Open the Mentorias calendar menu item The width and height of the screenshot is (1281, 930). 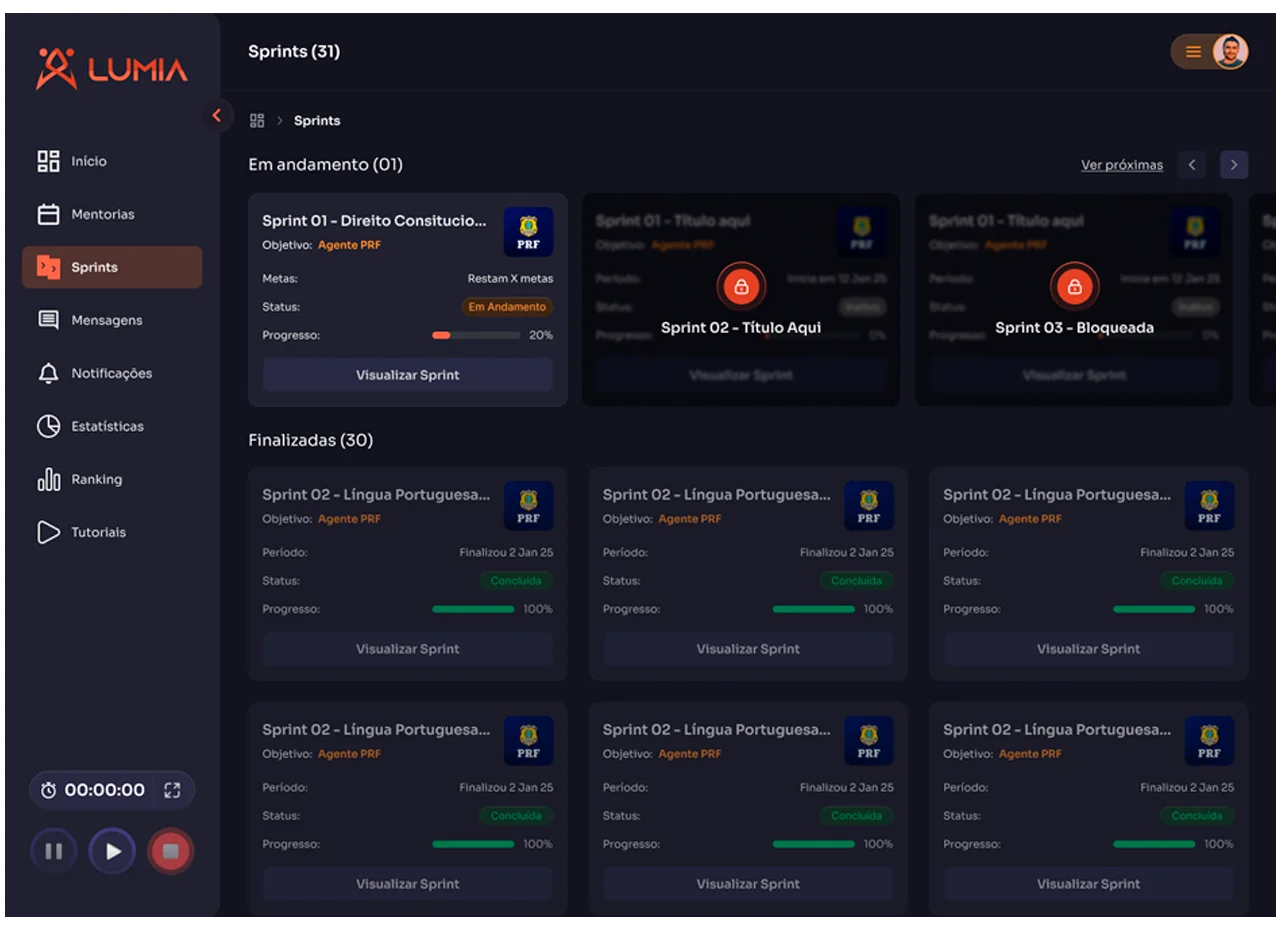tap(49, 214)
